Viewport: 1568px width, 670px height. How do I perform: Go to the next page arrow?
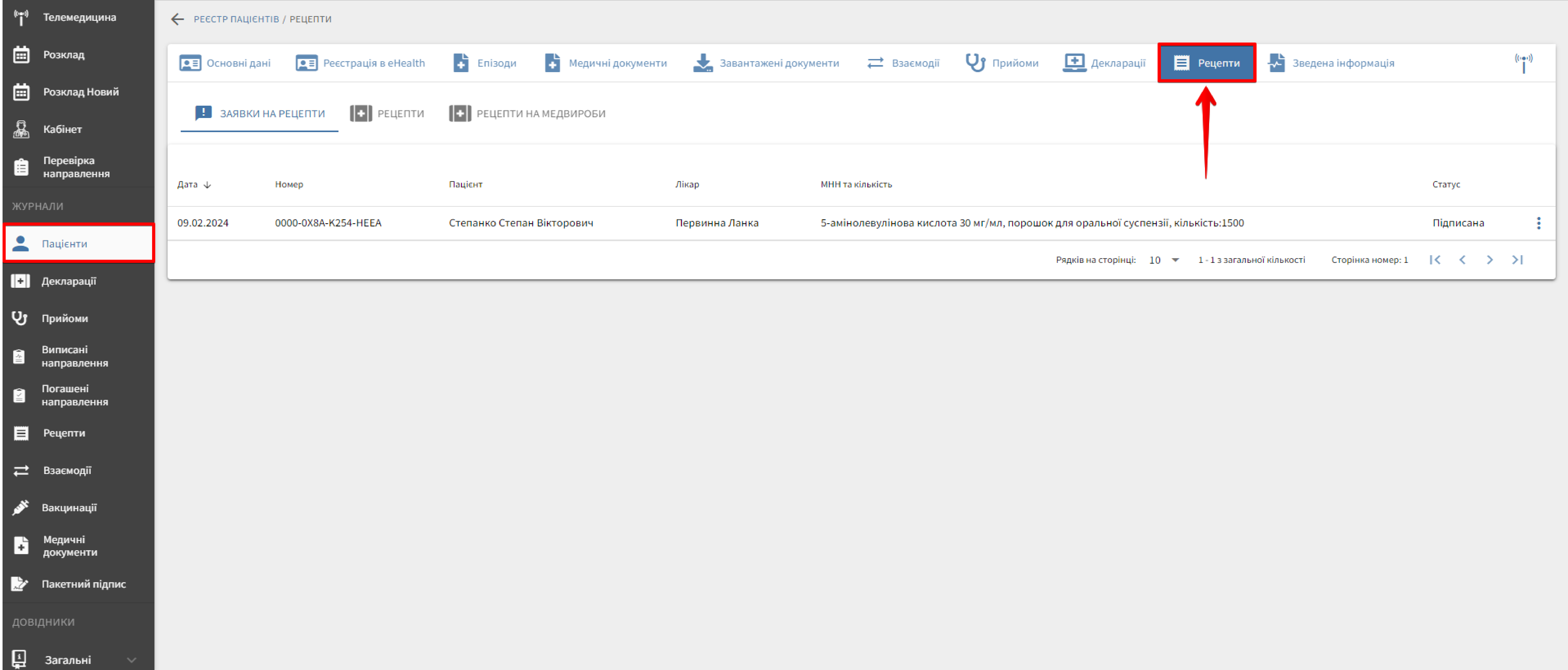pyautogui.click(x=1489, y=260)
